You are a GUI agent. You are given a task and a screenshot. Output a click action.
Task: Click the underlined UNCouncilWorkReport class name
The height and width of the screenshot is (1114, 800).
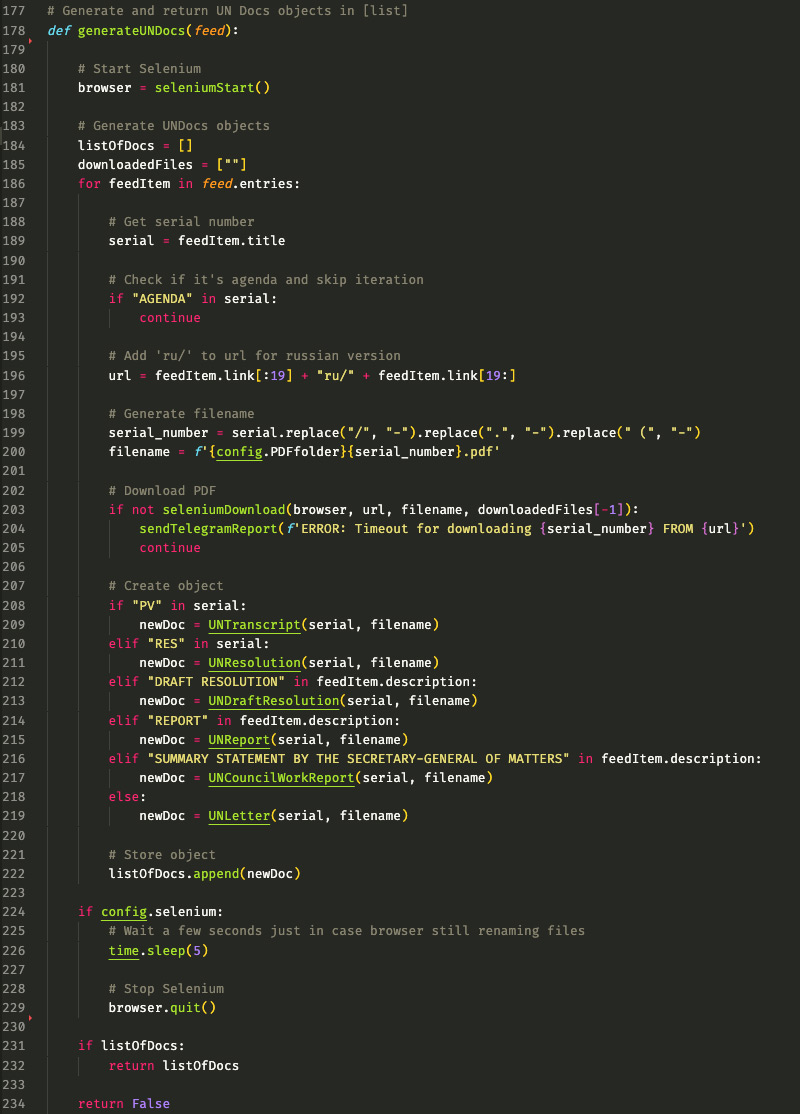(x=281, y=778)
